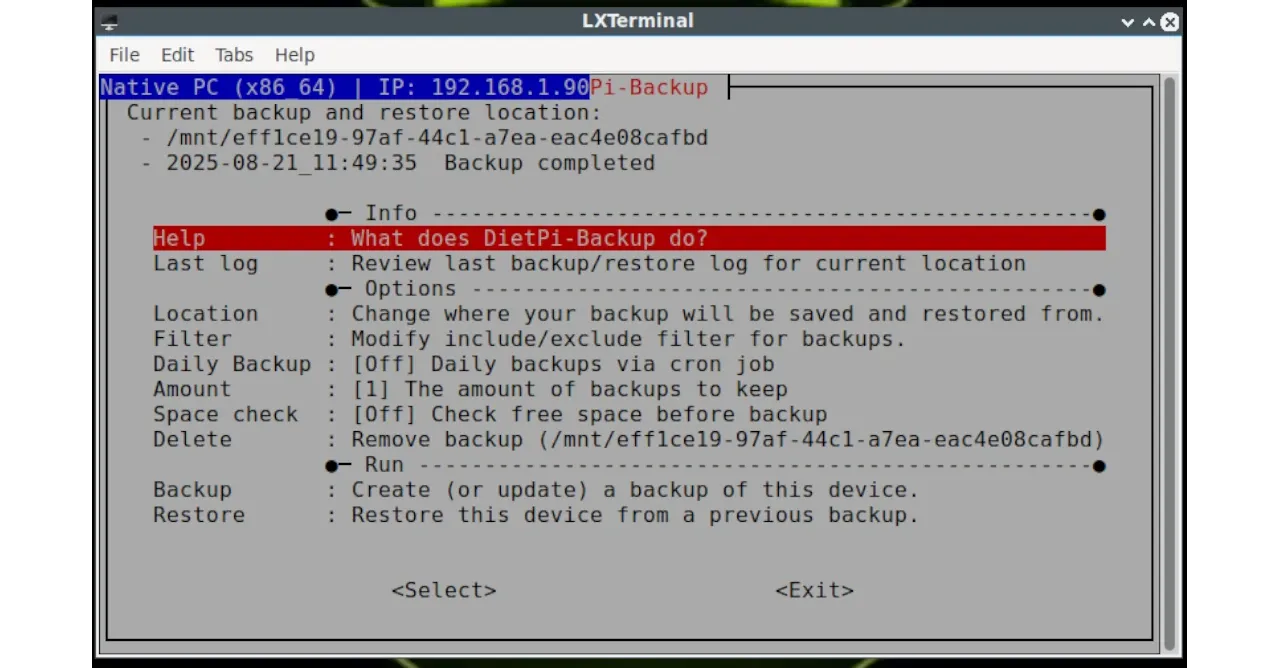Choose the Location option
Screen dimensions: 1280x668
(x=629, y=314)
